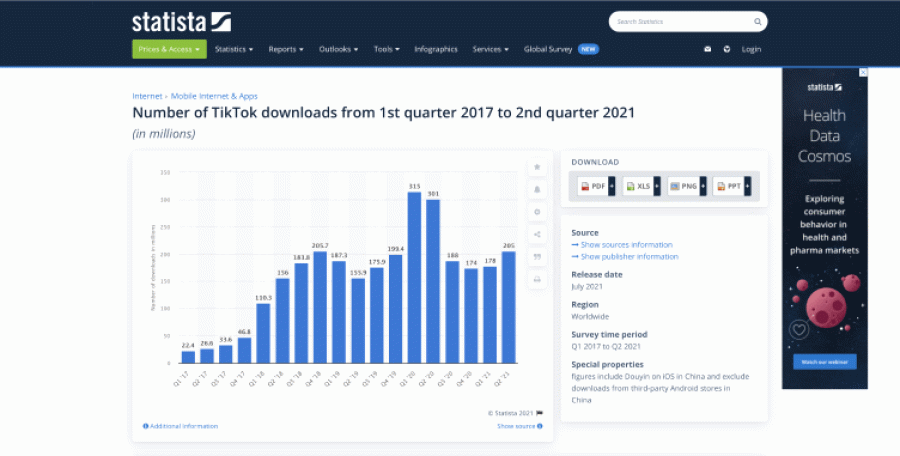Close the Health Data Cosmos ad
900x456 pixels.
coord(863,72)
